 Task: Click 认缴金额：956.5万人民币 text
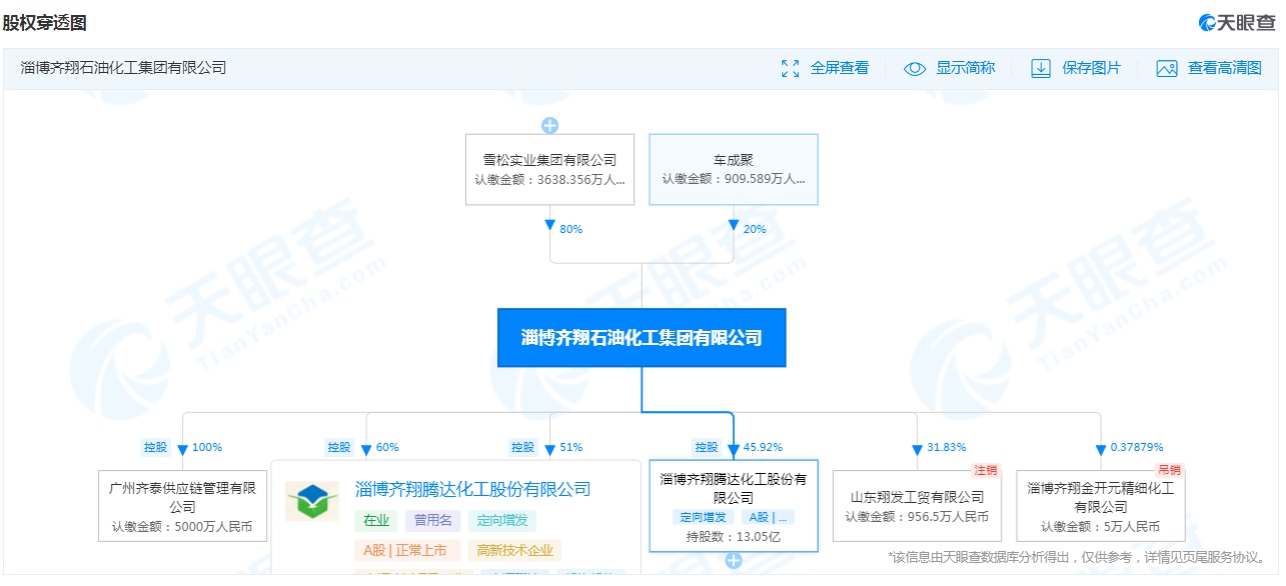click(917, 517)
